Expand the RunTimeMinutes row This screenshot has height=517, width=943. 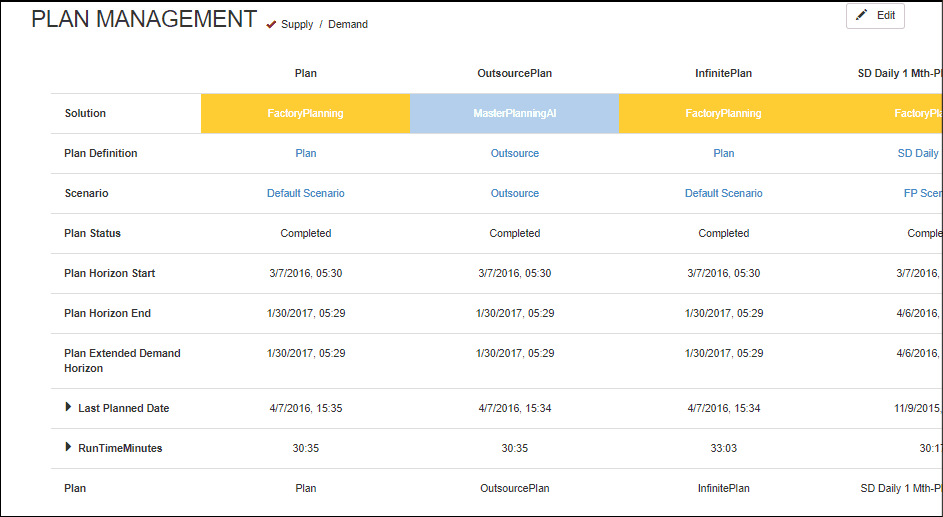[x=69, y=447]
